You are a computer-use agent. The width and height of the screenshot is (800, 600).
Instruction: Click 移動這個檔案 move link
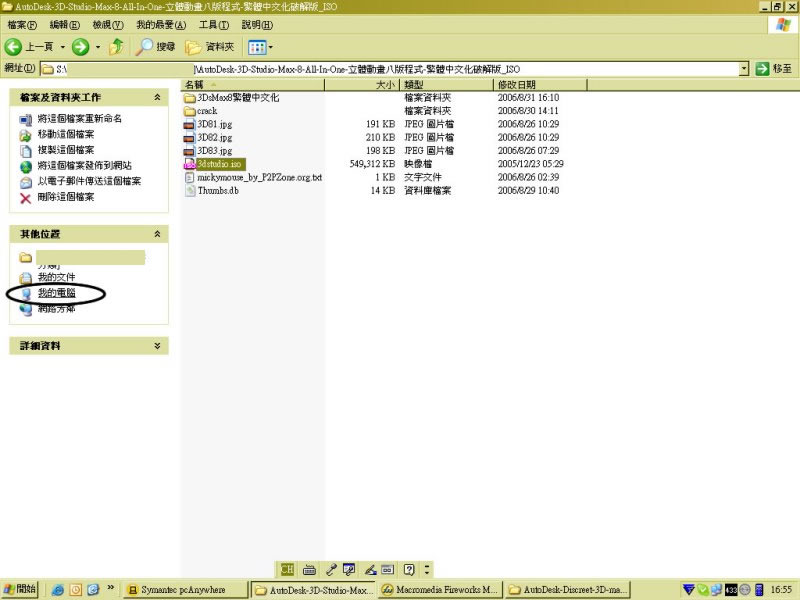(x=66, y=134)
